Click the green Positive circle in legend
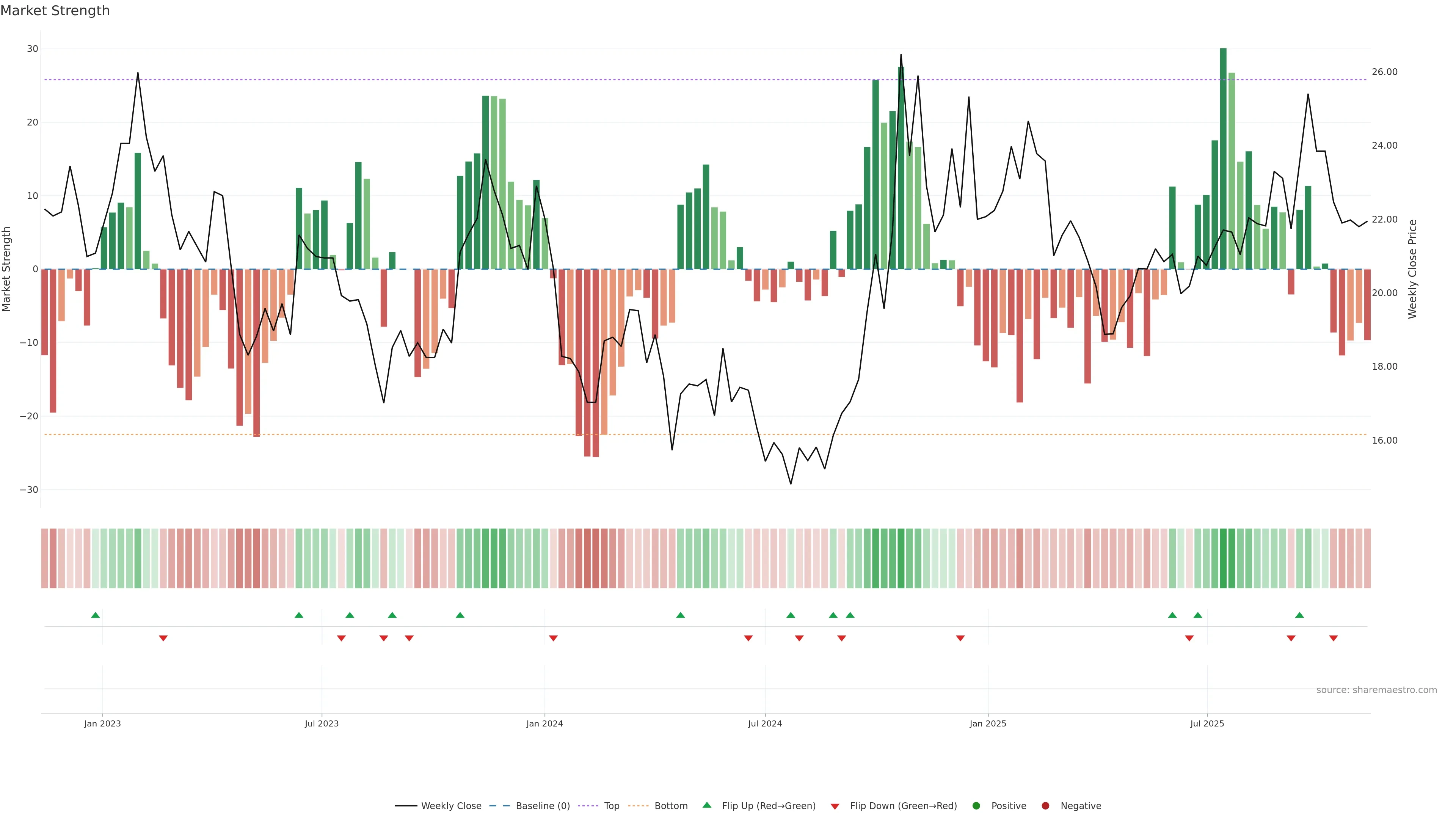Viewport: 1456px width, 819px height. (976, 806)
